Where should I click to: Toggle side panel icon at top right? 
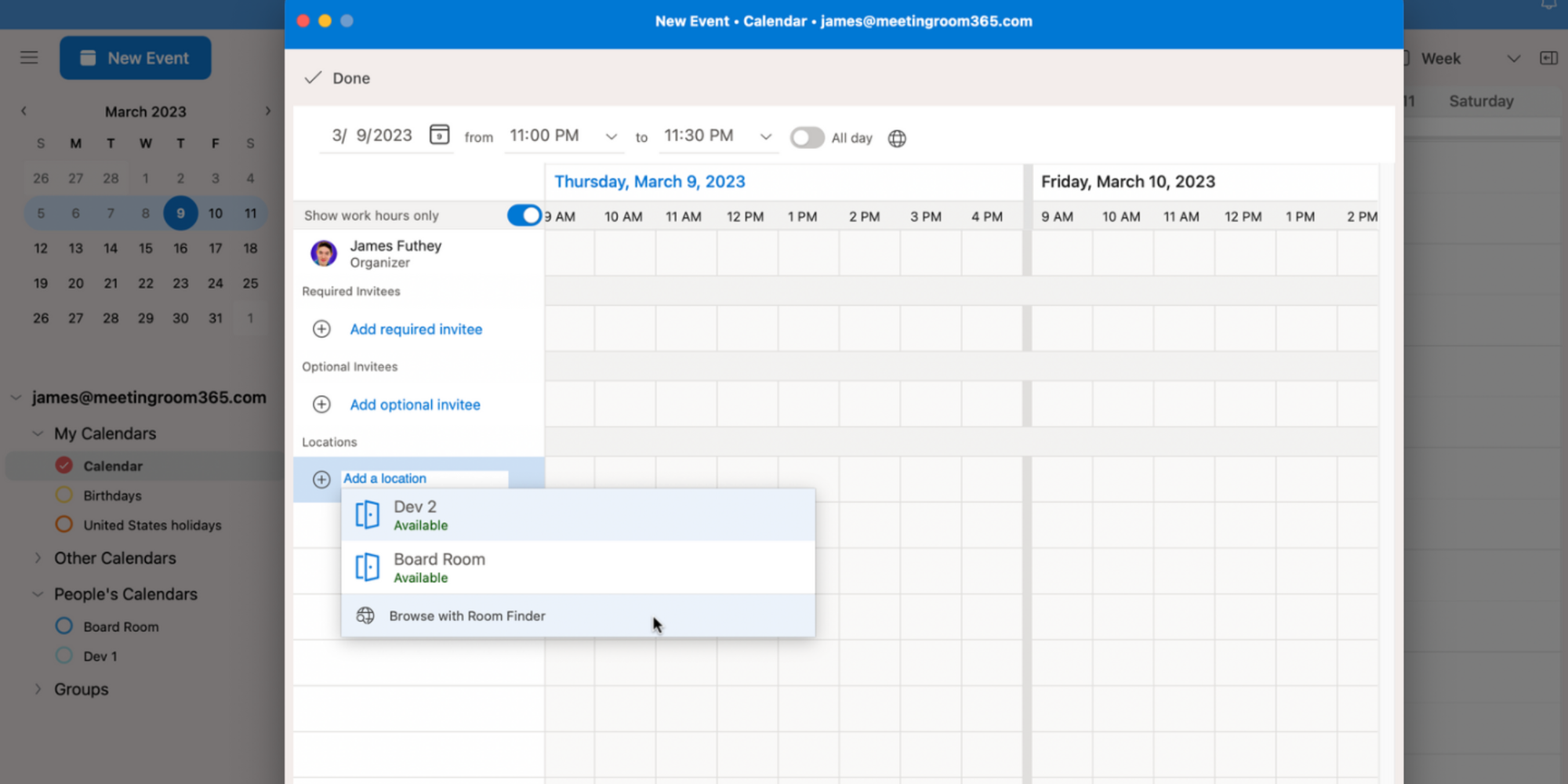point(1548,59)
